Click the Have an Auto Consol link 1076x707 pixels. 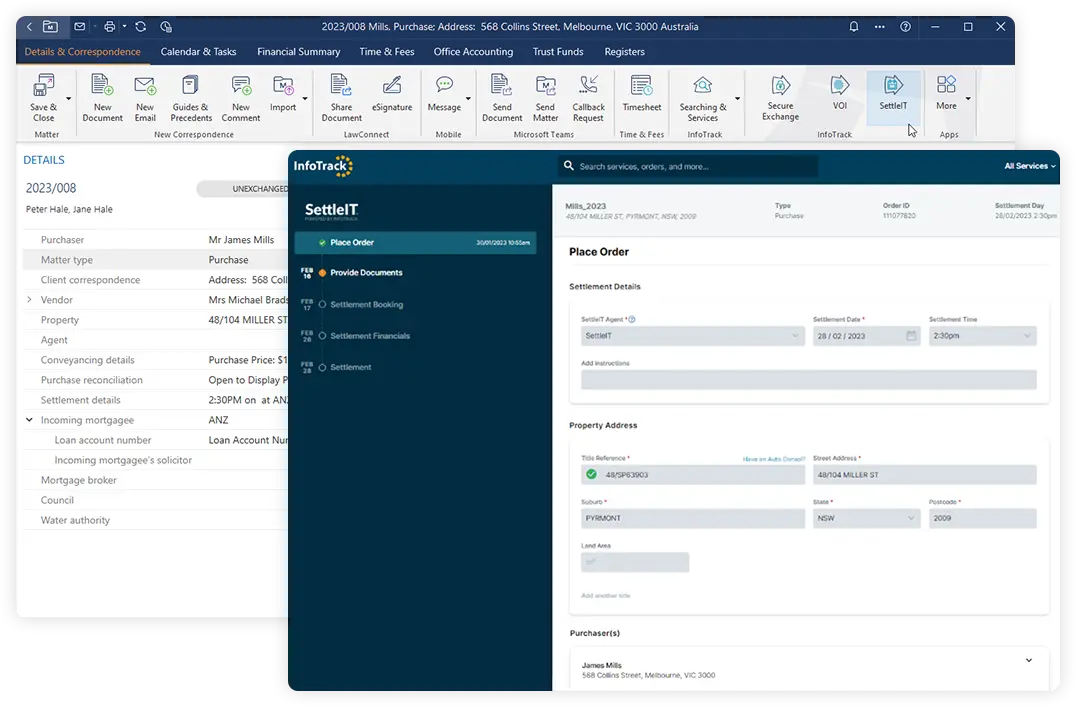click(x=773, y=459)
